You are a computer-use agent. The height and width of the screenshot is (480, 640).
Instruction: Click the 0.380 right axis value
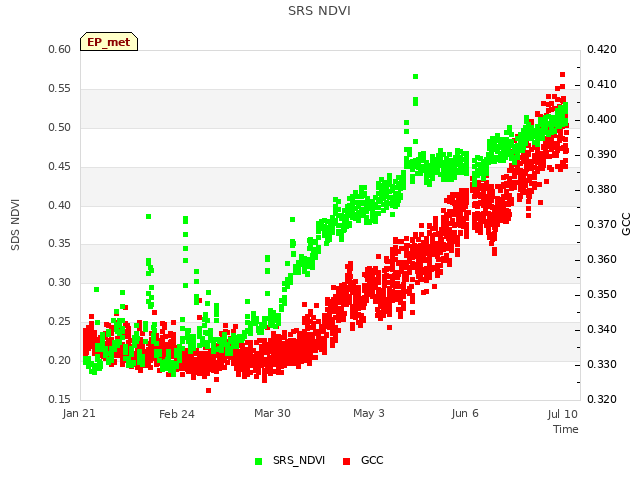602,189
